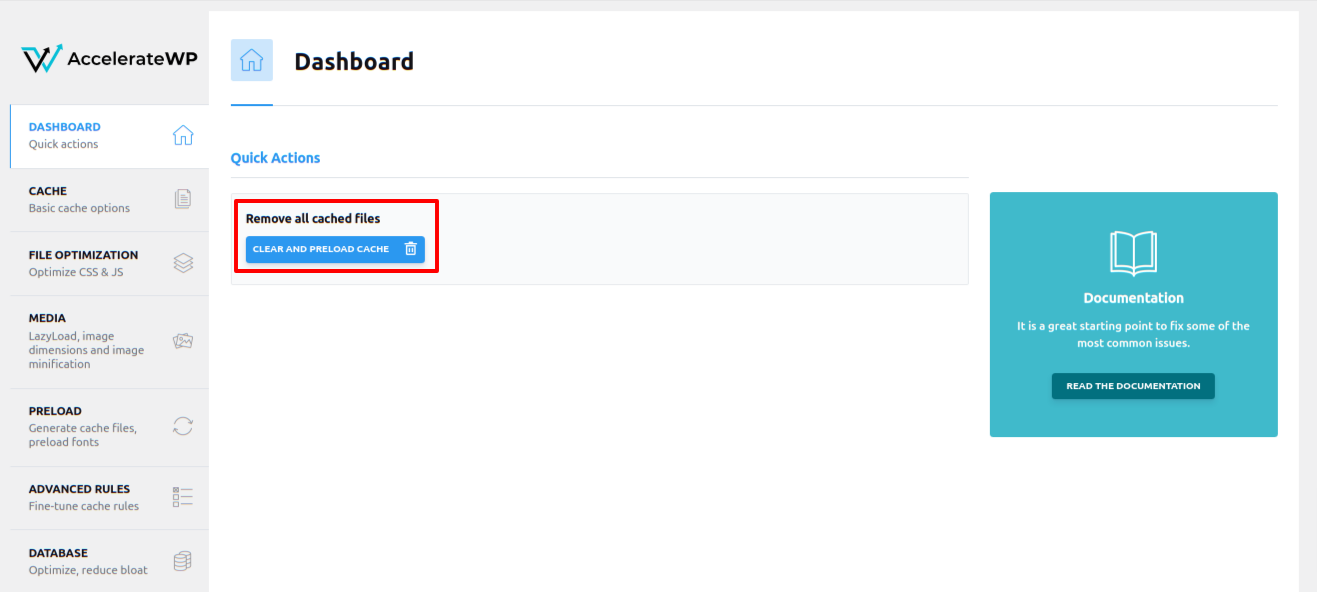Select Preload in the sidebar
Viewport: 1317px width, 592px height.
tap(109, 427)
